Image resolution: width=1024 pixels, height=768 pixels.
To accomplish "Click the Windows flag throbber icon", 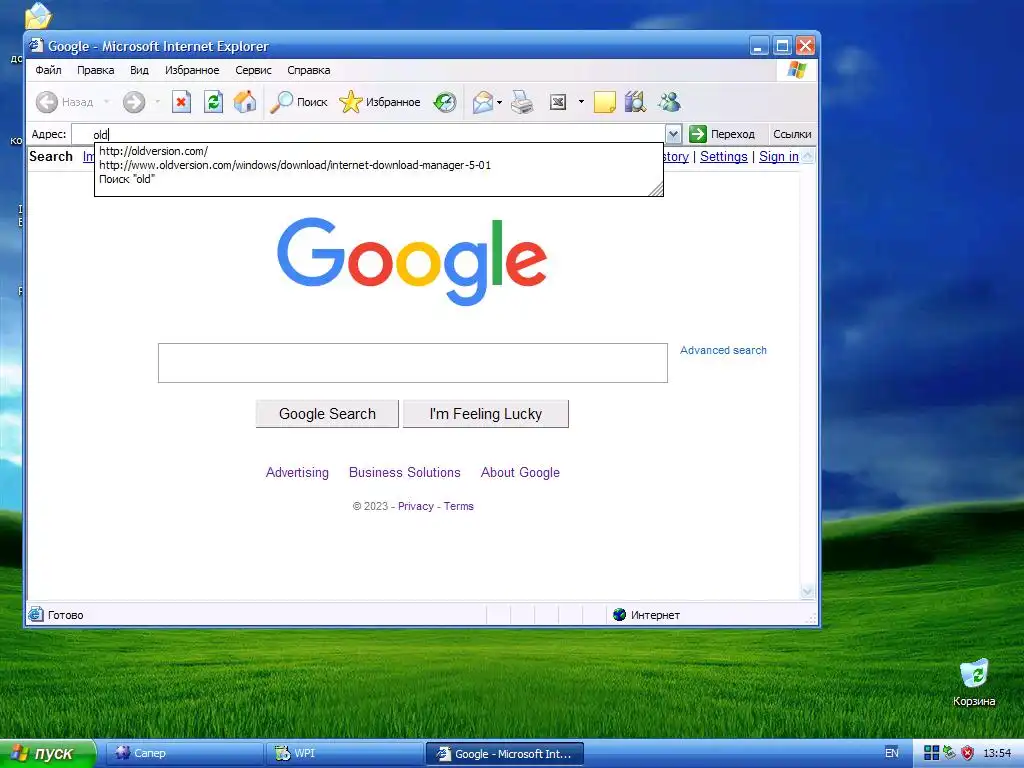I will point(797,70).
